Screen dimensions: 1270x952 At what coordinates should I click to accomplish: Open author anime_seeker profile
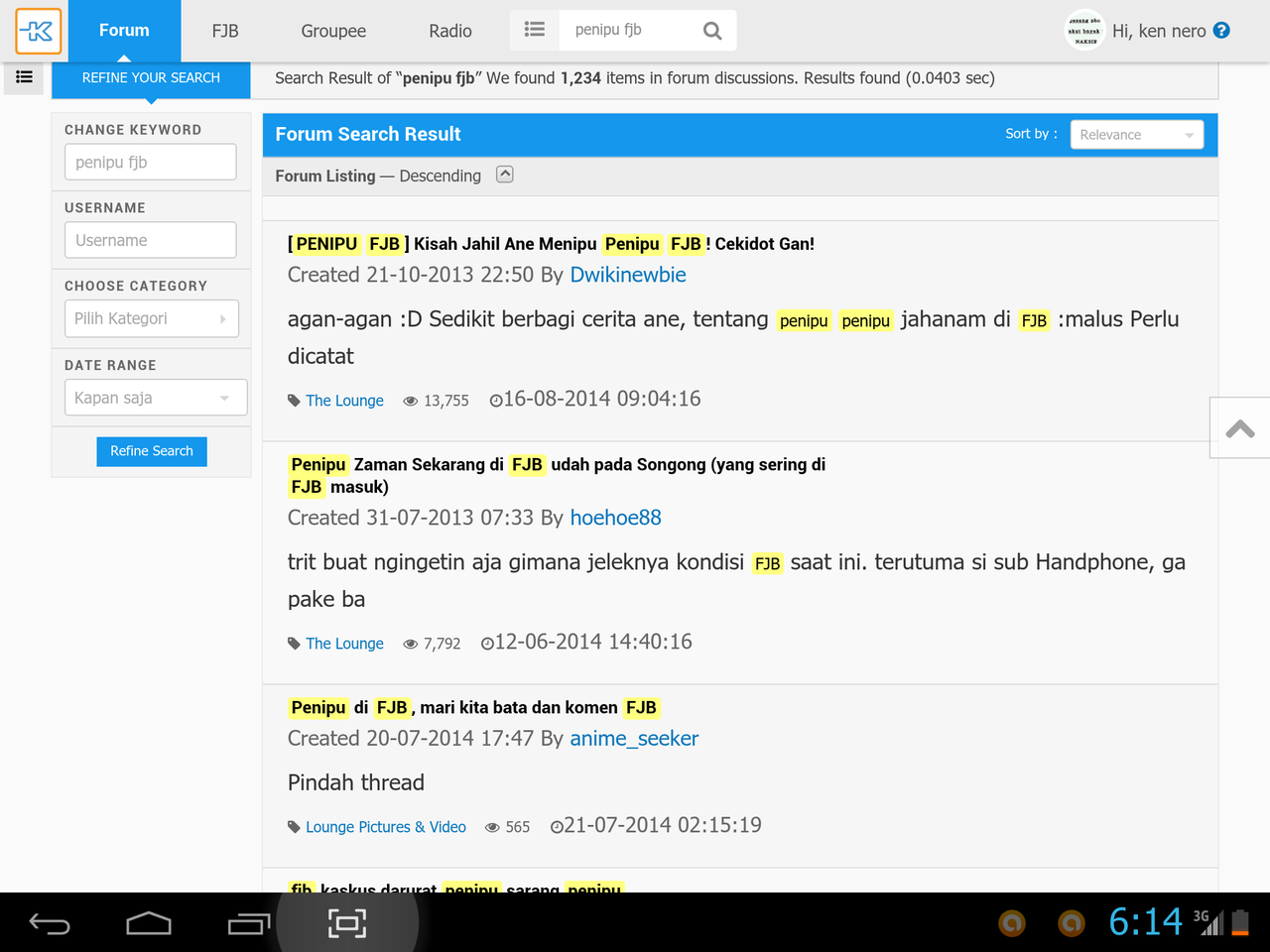click(x=634, y=739)
